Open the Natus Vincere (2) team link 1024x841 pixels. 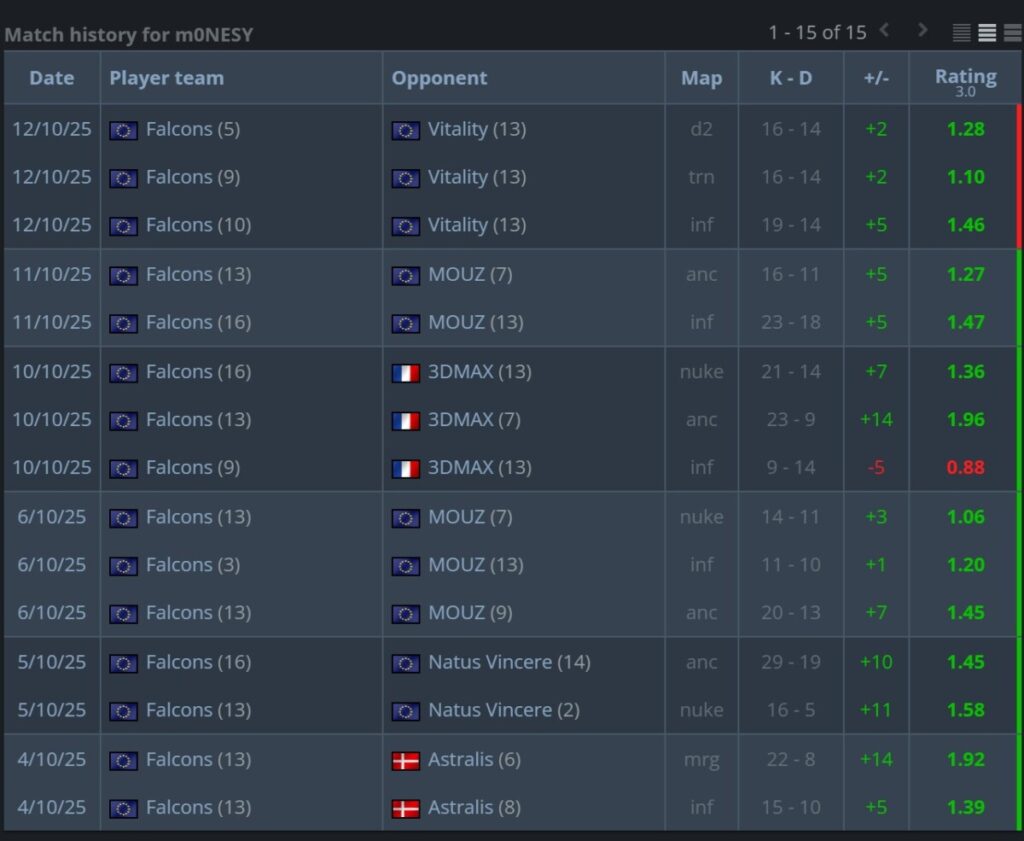503,710
